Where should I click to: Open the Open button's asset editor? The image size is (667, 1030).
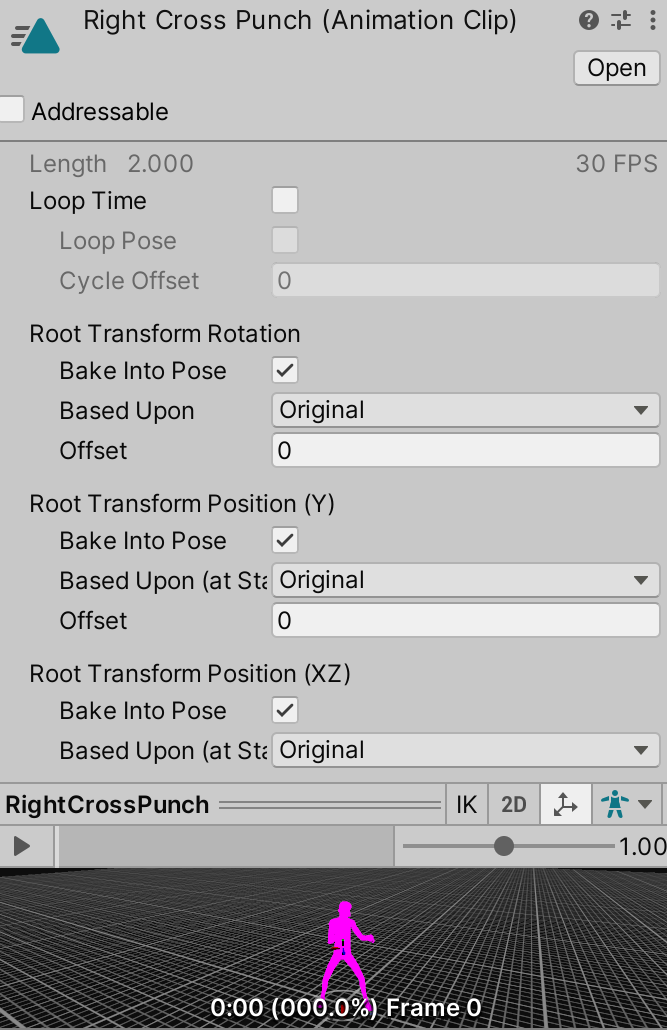point(616,68)
